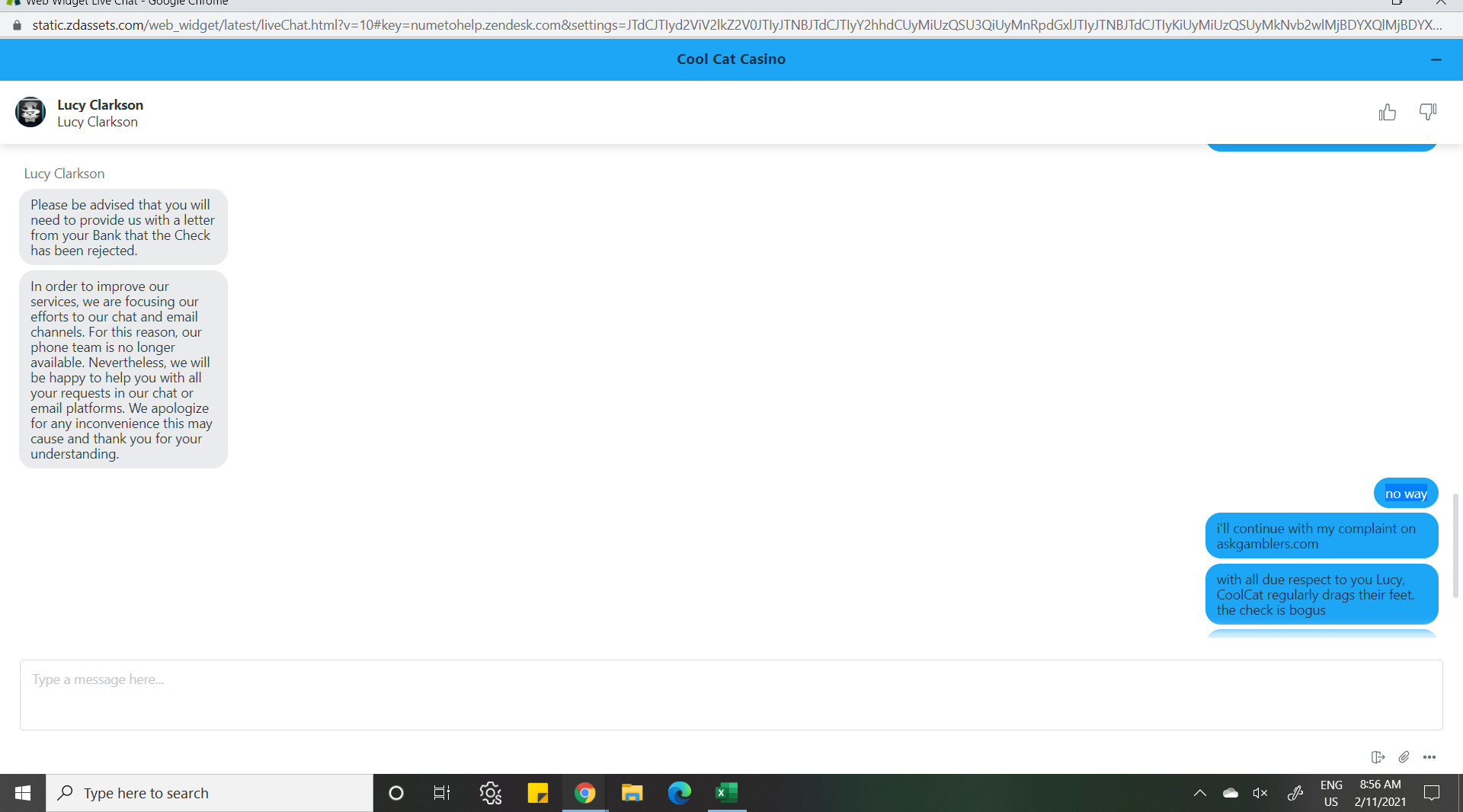Click the taskbar search box
Viewport: 1463px width, 812px height.
pos(210,793)
